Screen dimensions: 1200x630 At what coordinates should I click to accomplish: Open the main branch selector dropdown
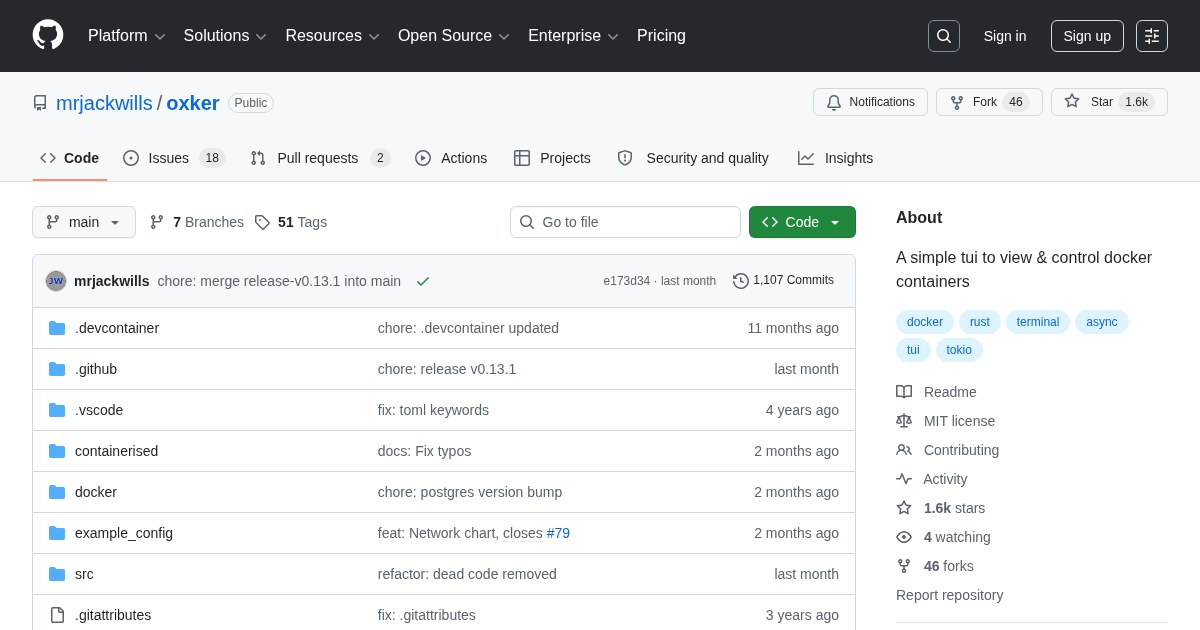[84, 222]
